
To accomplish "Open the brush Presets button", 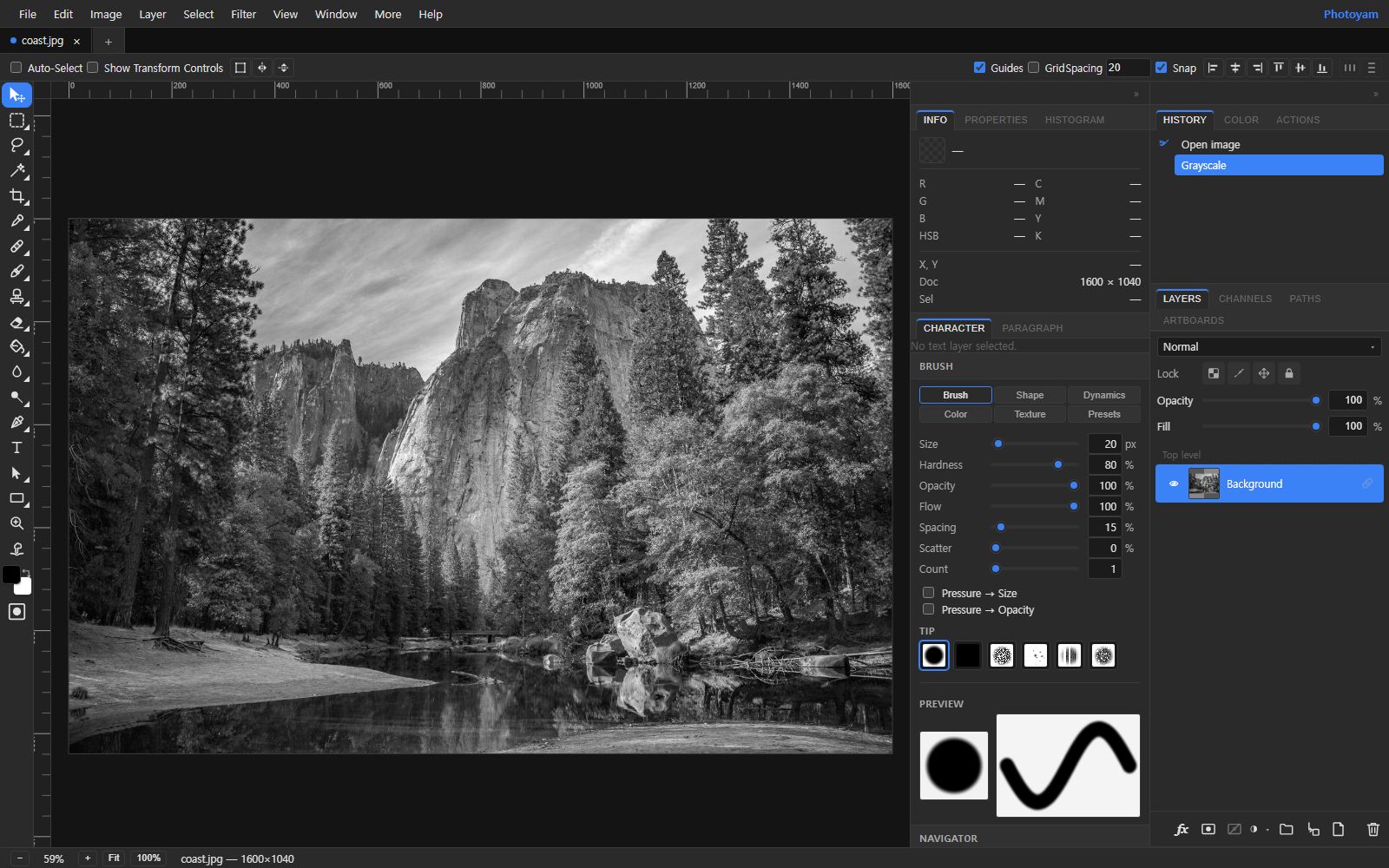I will 1103,414.
